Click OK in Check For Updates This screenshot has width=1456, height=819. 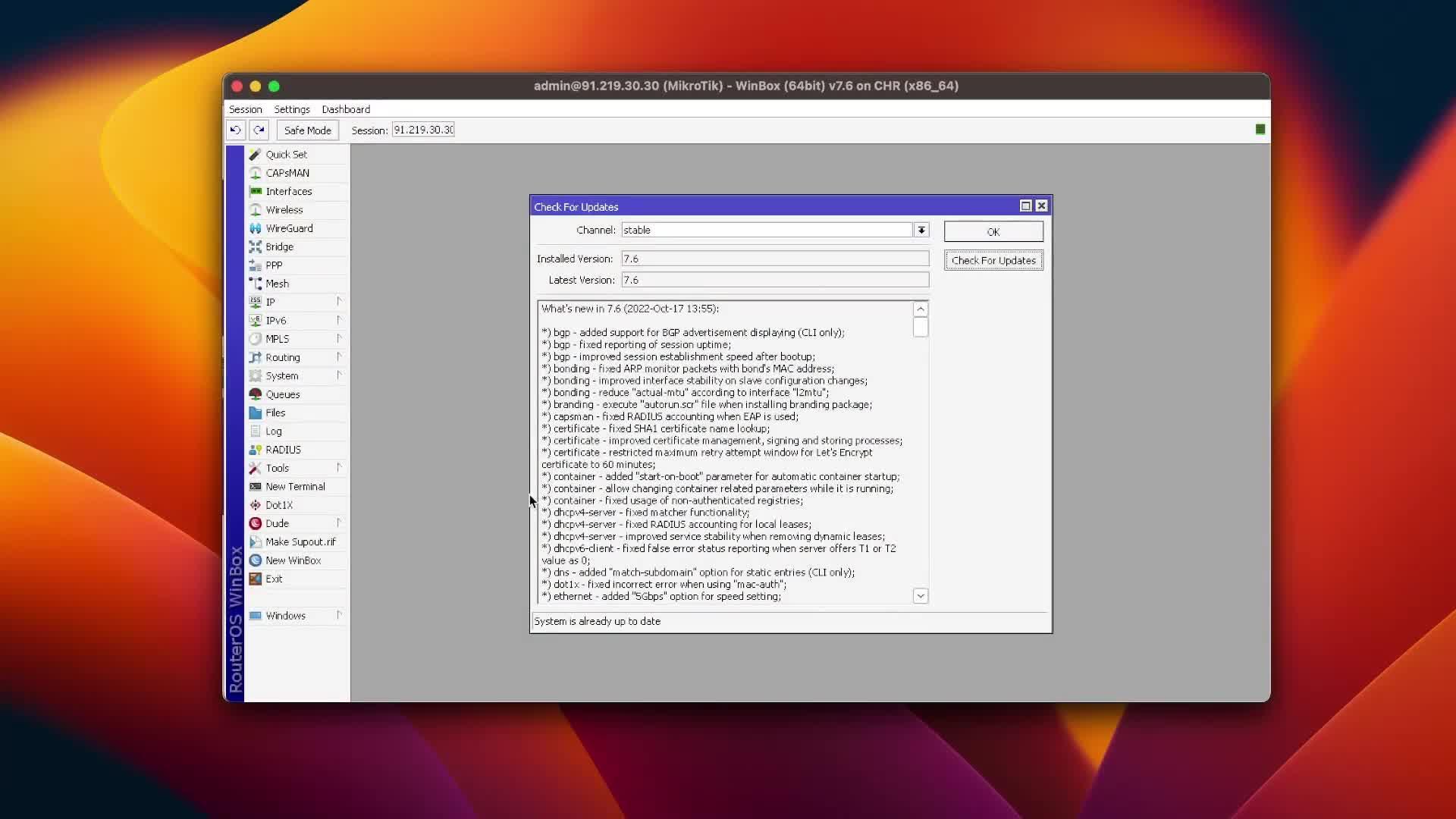click(x=993, y=231)
